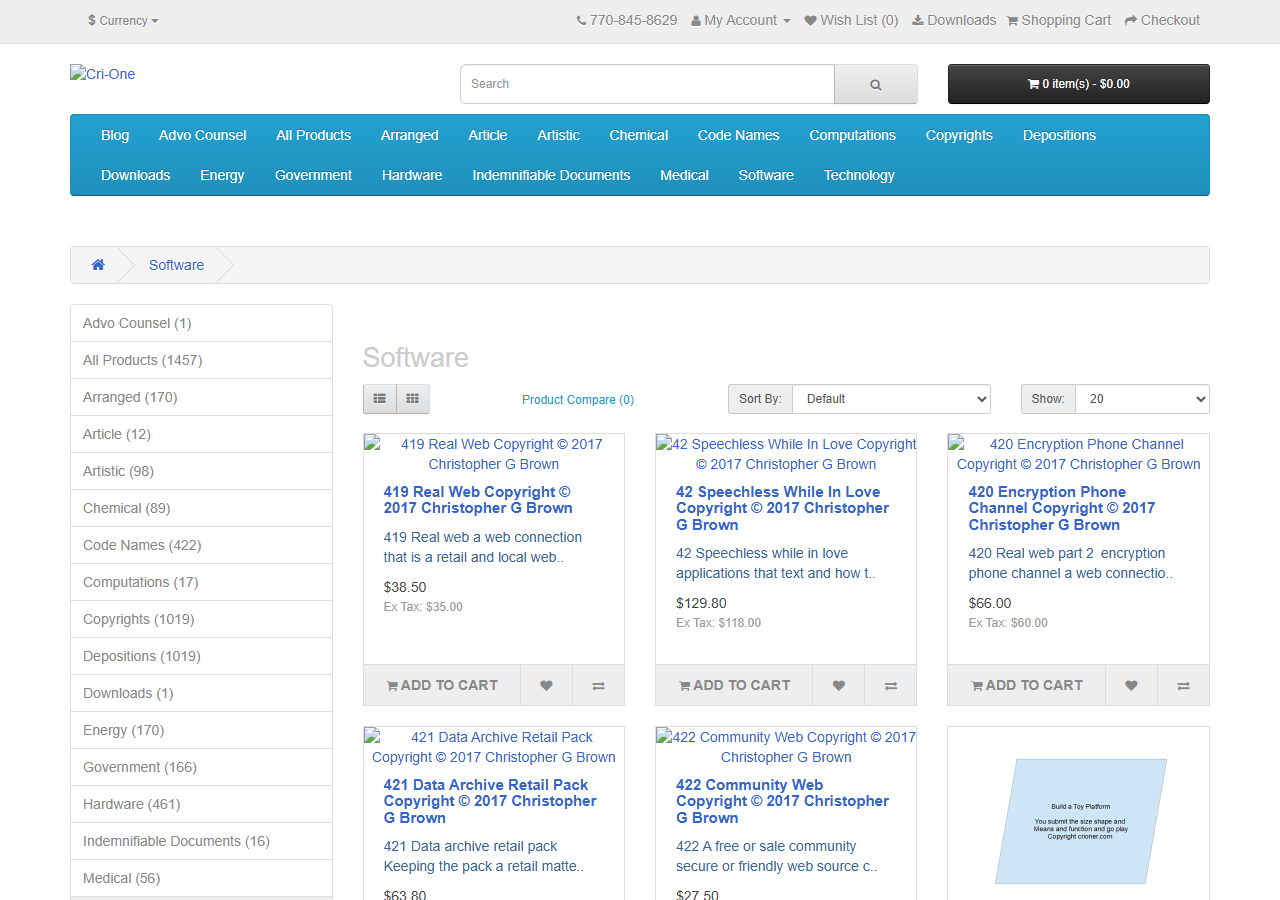Add 419 Real Web to cart

pyautogui.click(x=442, y=685)
